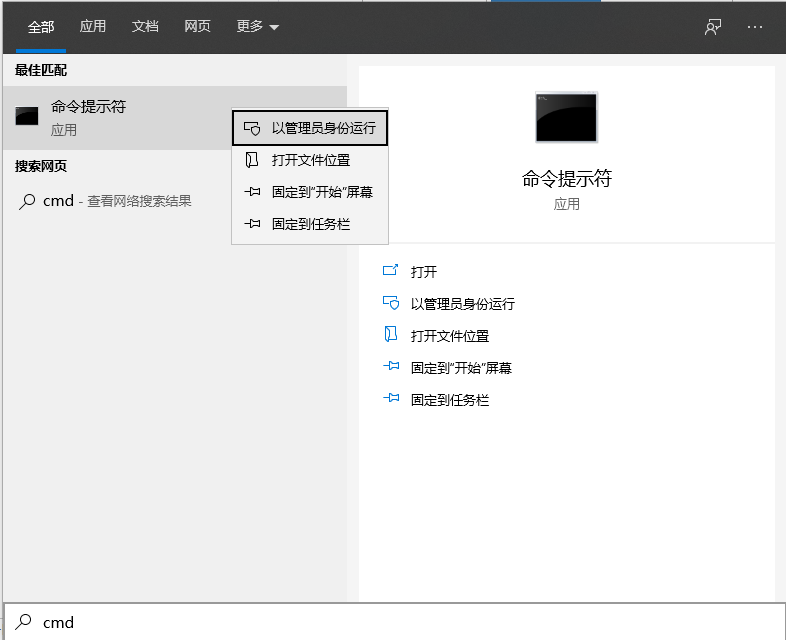786x640 pixels.
Task: Switch to the 文档 tab
Action: point(145,27)
